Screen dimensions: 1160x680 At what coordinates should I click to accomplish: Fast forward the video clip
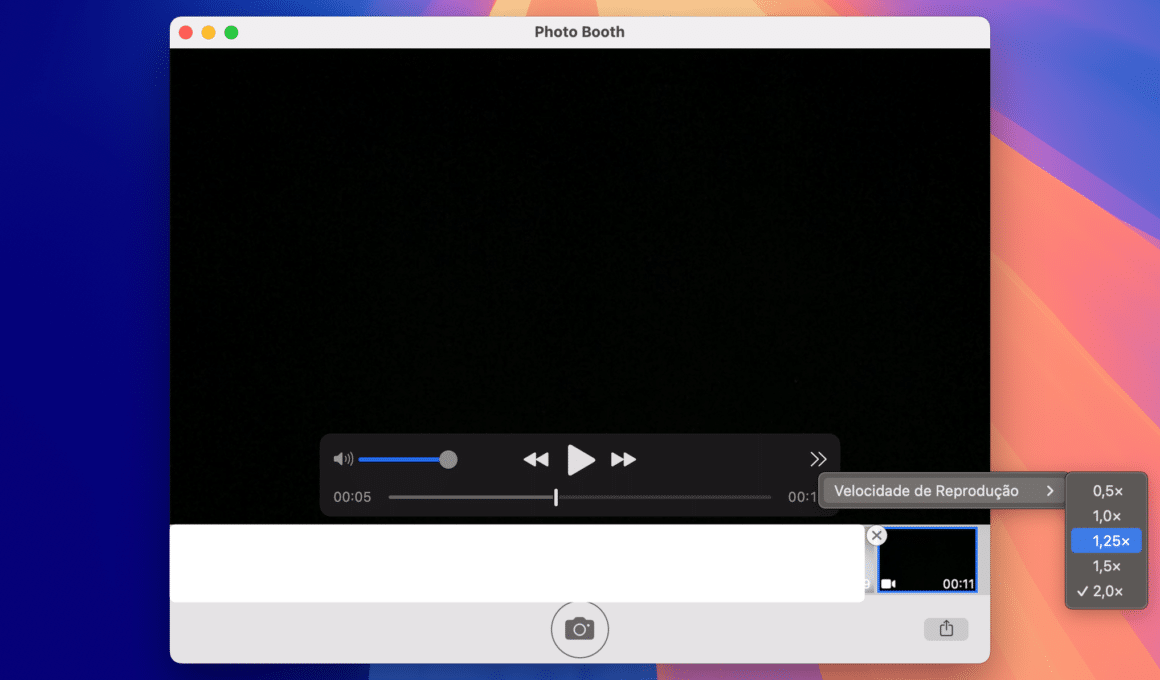pos(624,459)
